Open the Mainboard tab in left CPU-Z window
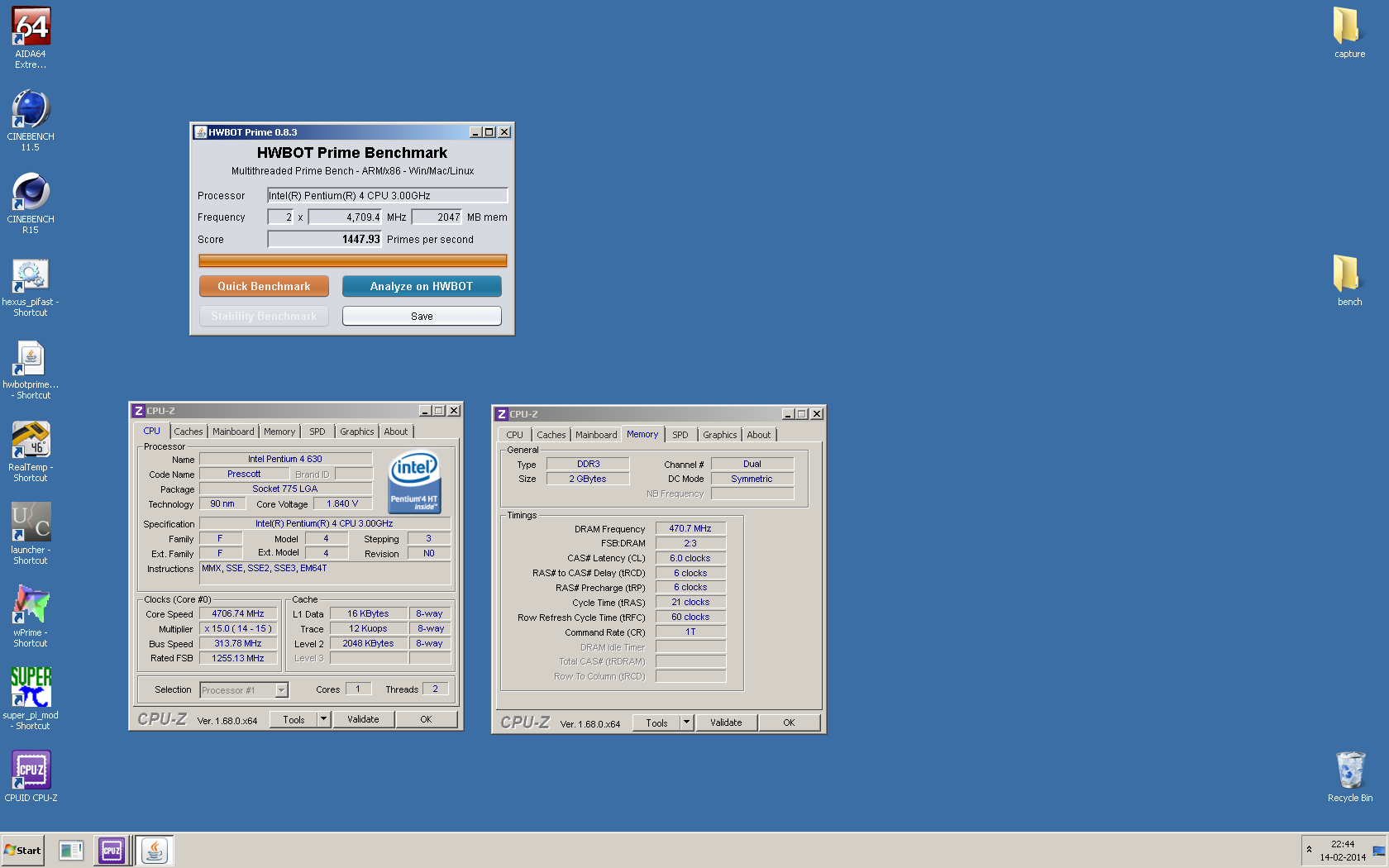The image size is (1389, 868). pos(233,432)
